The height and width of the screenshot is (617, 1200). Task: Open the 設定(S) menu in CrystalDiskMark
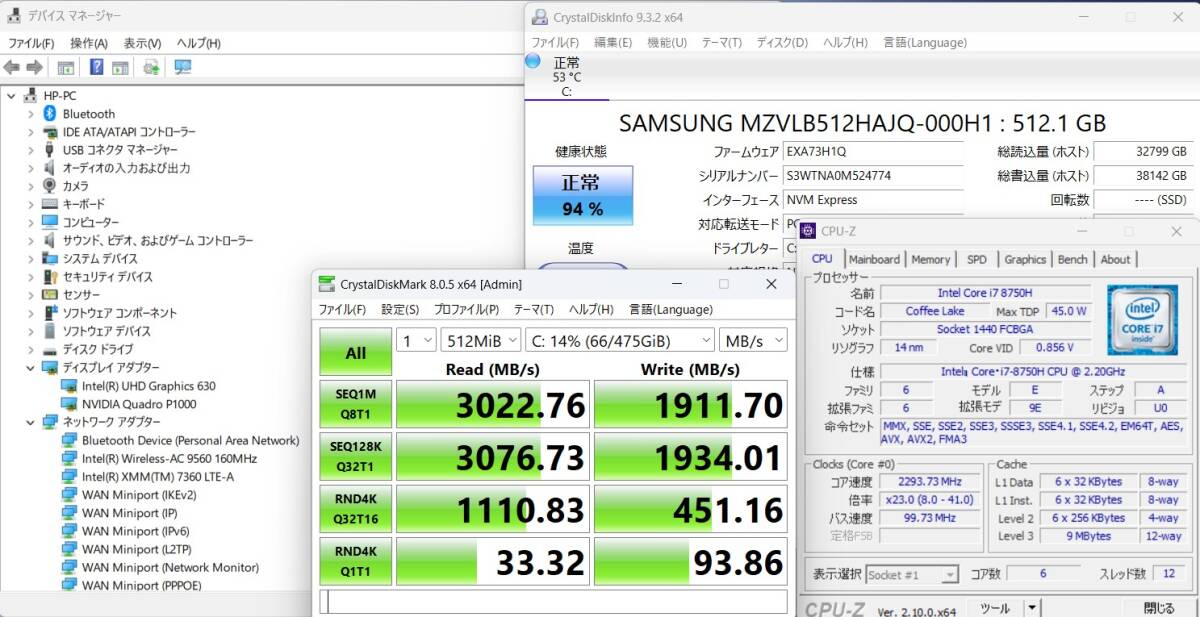400,309
